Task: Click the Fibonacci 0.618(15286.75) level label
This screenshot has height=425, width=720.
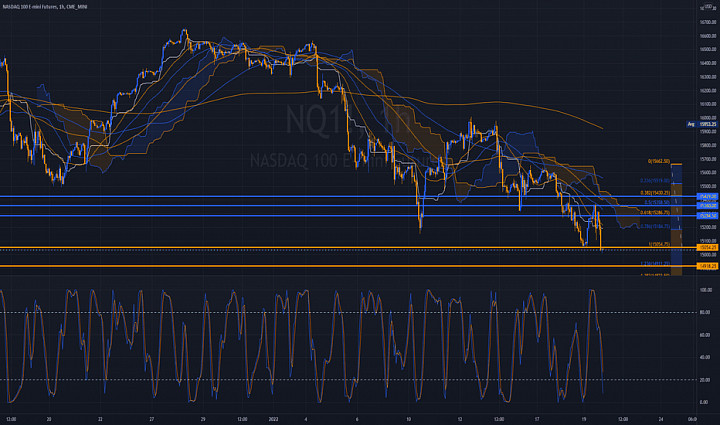Action: tap(655, 213)
